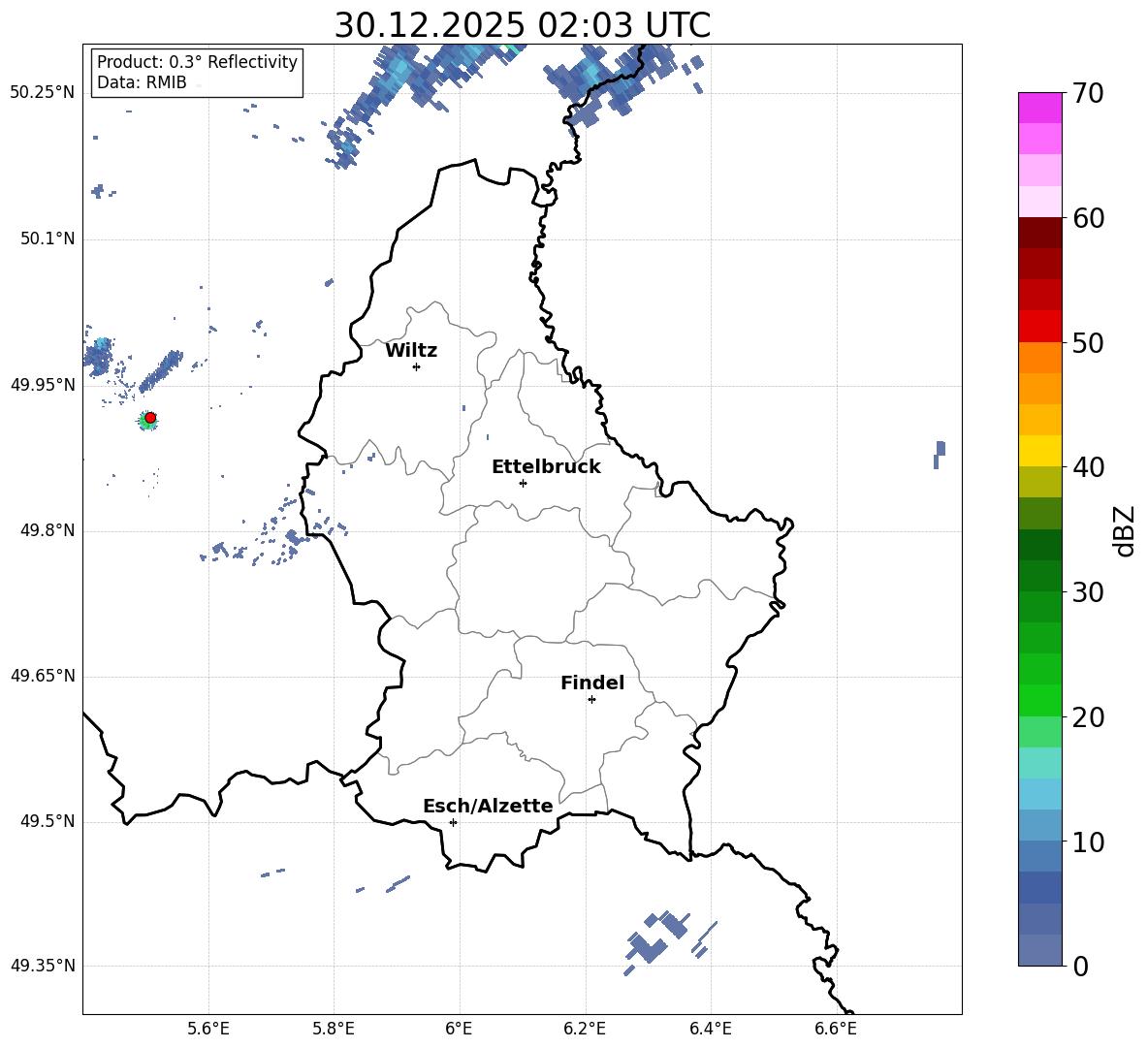This screenshot has height=1048, width=1148.
Task: Click the Wiltz location cross marker
Action: pyautogui.click(x=417, y=366)
